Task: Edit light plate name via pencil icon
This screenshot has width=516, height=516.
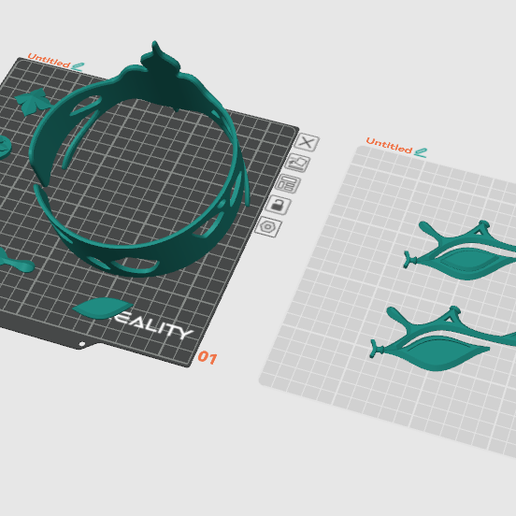Action: [x=420, y=153]
